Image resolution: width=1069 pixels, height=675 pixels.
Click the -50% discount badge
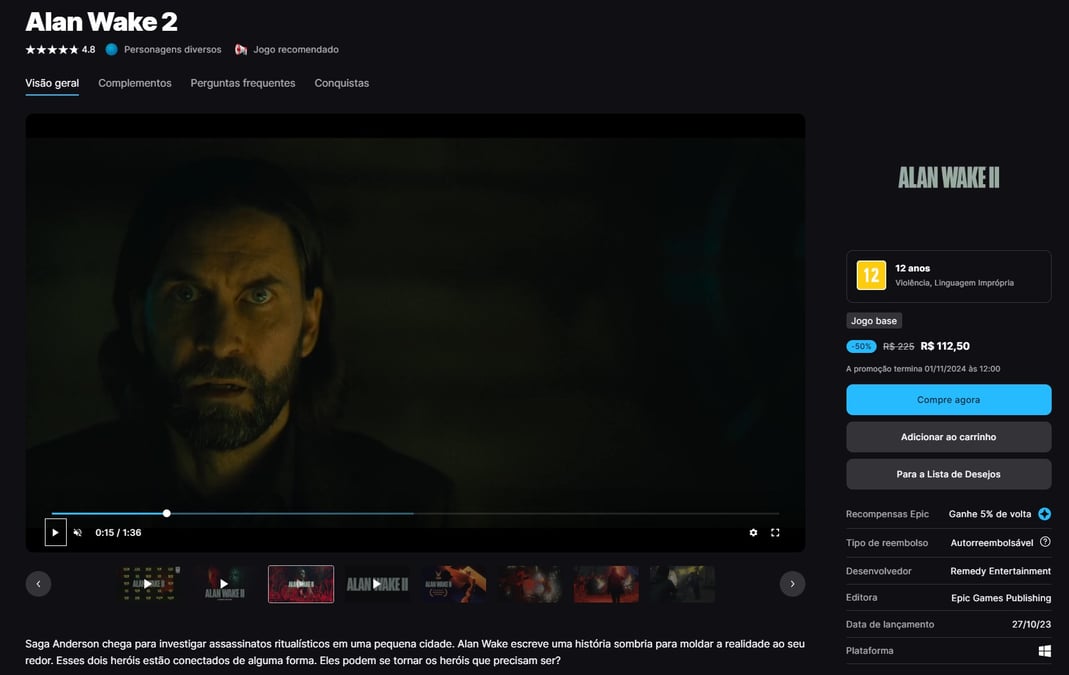(861, 346)
